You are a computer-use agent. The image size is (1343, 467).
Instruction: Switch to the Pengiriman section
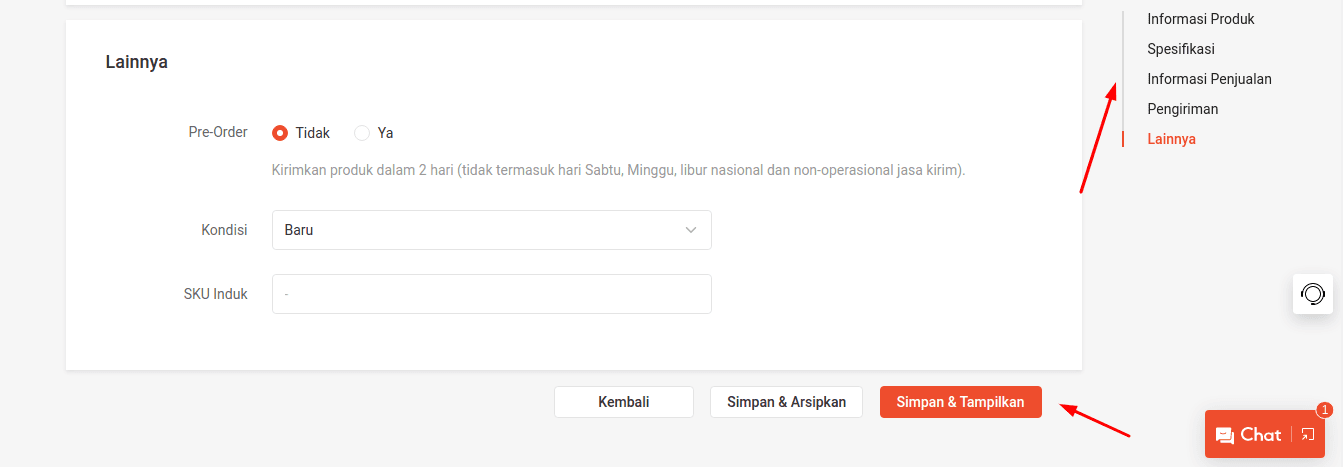tap(1182, 109)
